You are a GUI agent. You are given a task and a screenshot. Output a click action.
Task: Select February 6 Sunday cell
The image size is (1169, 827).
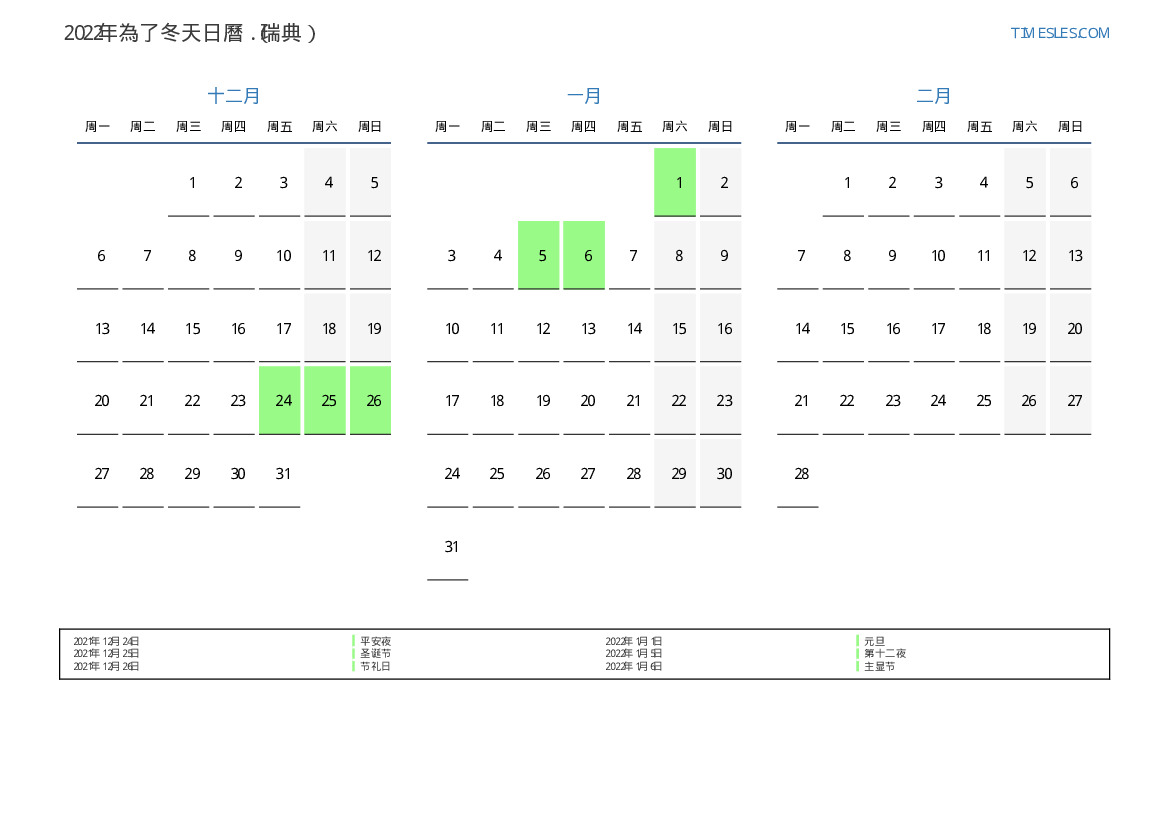pos(1071,183)
